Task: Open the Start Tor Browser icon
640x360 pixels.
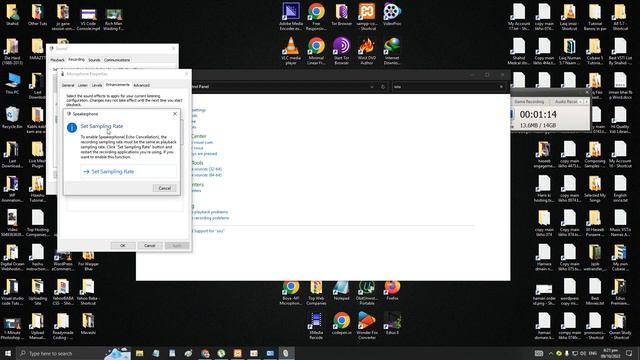Action: [342, 51]
